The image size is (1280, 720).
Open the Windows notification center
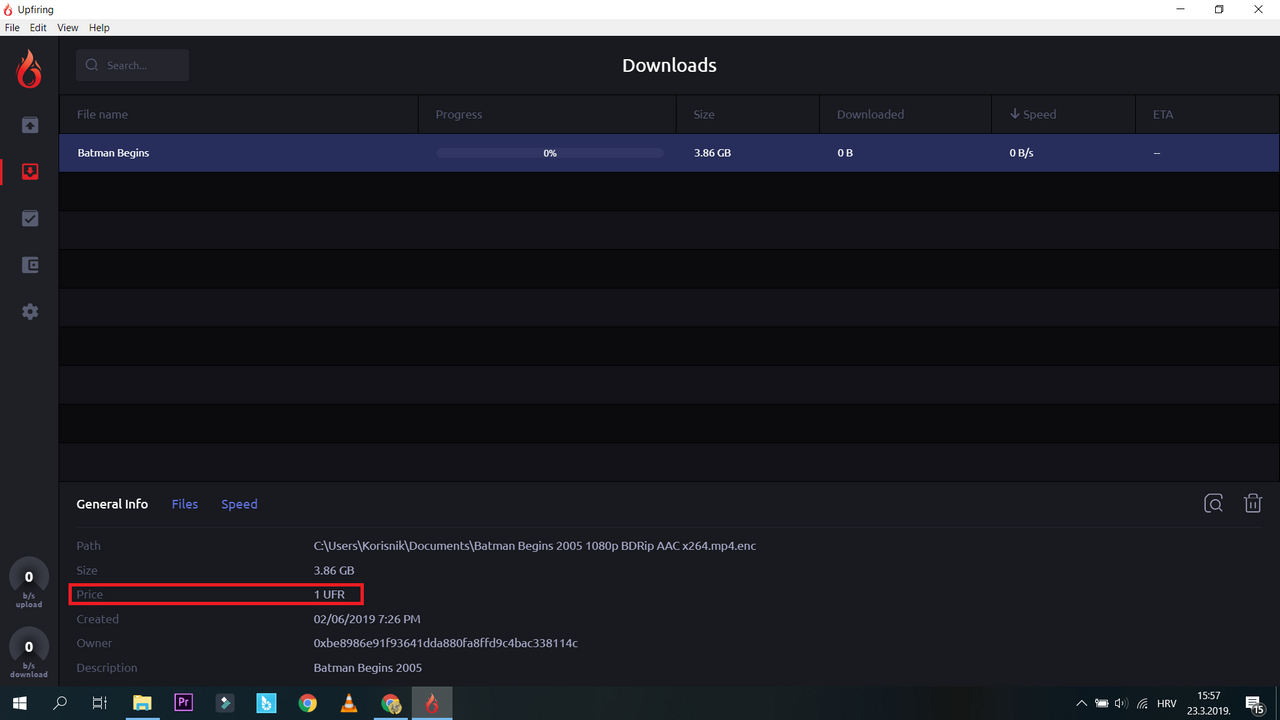(1255, 704)
